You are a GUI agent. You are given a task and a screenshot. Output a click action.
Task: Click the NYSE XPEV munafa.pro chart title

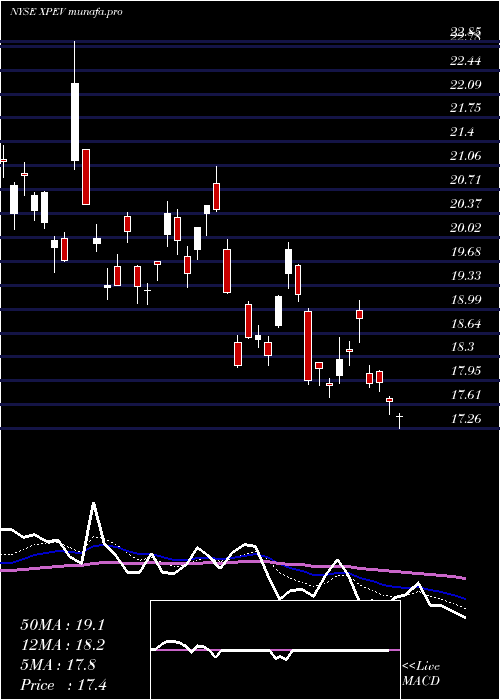pos(66,12)
